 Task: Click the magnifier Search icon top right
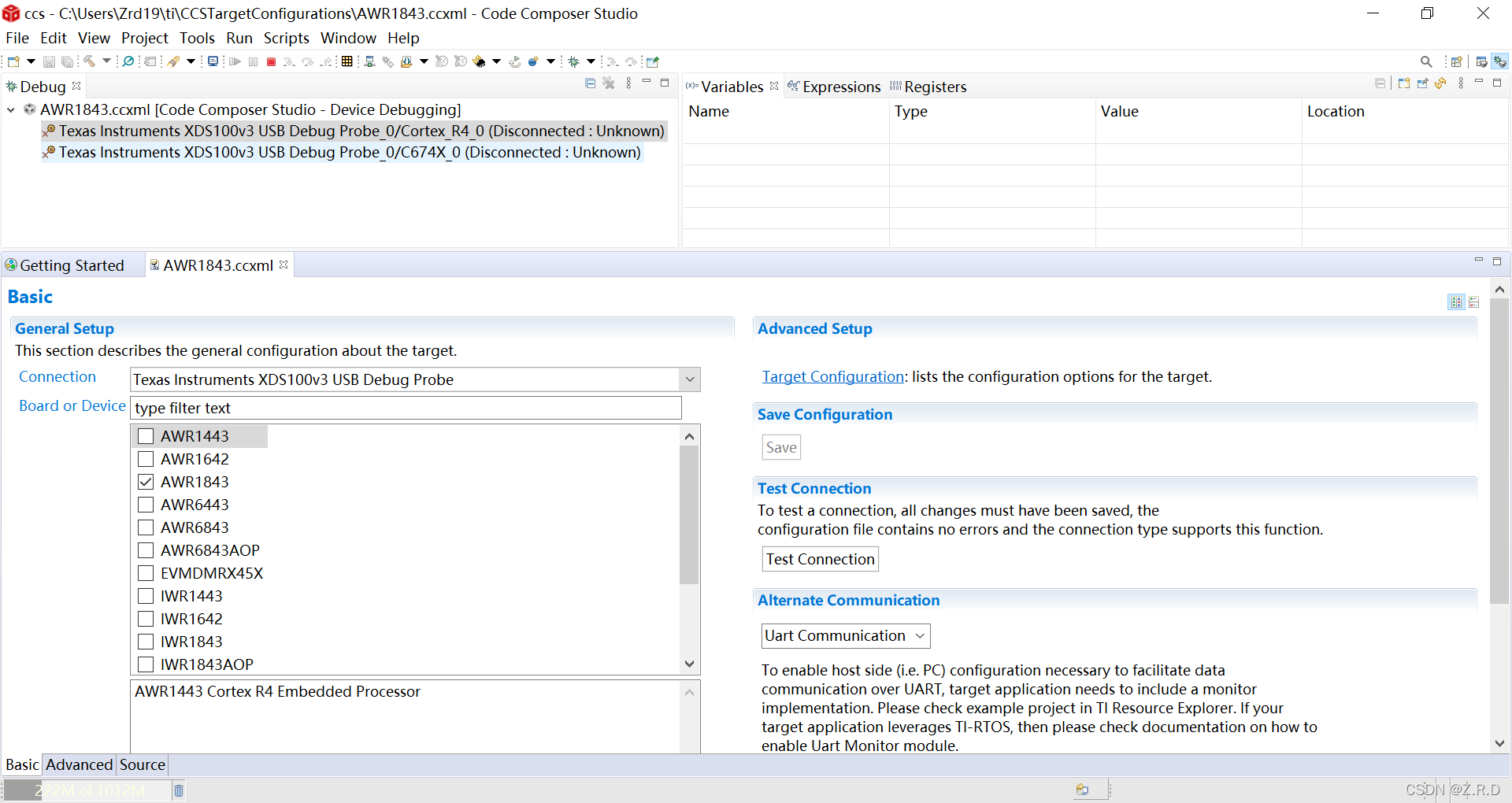1426,61
